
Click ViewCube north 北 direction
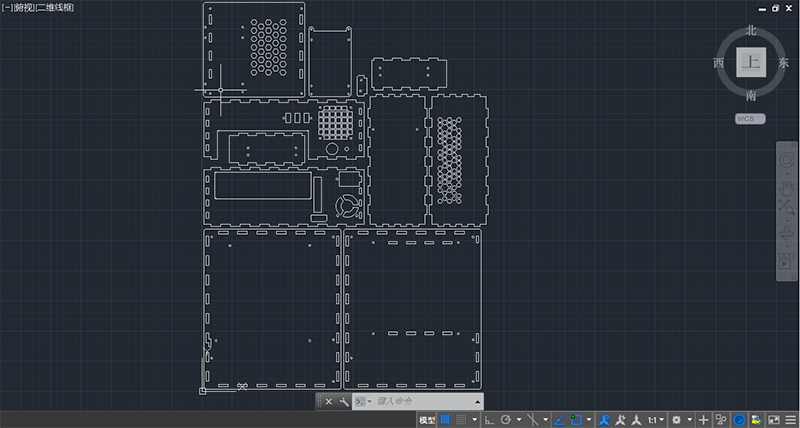pos(751,31)
